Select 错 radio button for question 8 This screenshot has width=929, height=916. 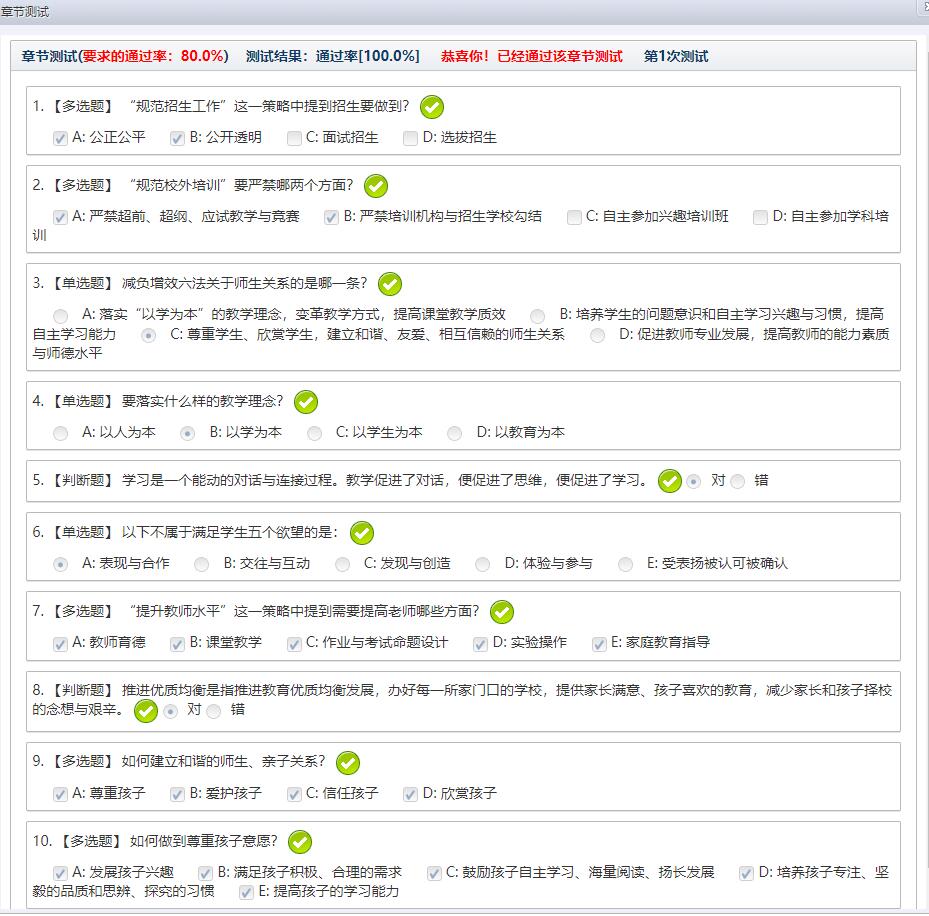(x=214, y=711)
